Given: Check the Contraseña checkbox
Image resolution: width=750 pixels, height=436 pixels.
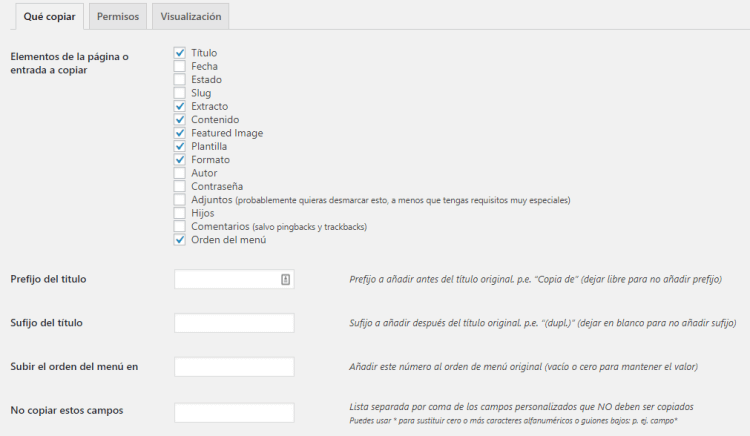Looking at the screenshot, I should pyautogui.click(x=180, y=186).
